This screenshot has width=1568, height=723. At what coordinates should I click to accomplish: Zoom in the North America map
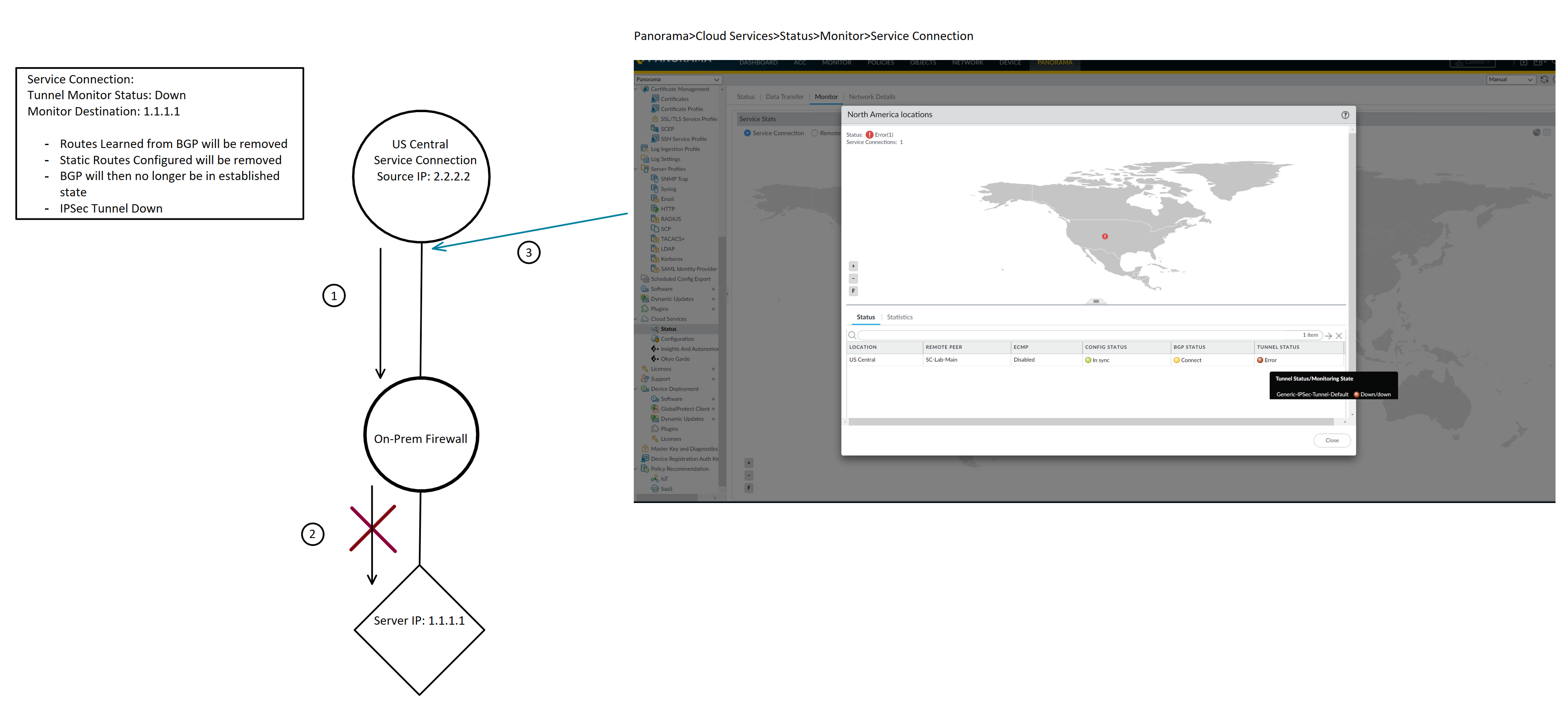click(x=853, y=266)
